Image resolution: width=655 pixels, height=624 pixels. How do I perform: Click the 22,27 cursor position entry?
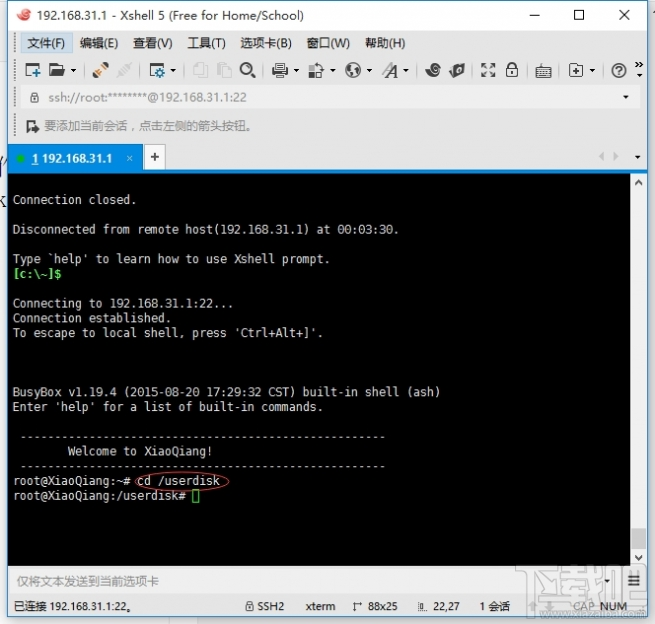click(x=439, y=606)
